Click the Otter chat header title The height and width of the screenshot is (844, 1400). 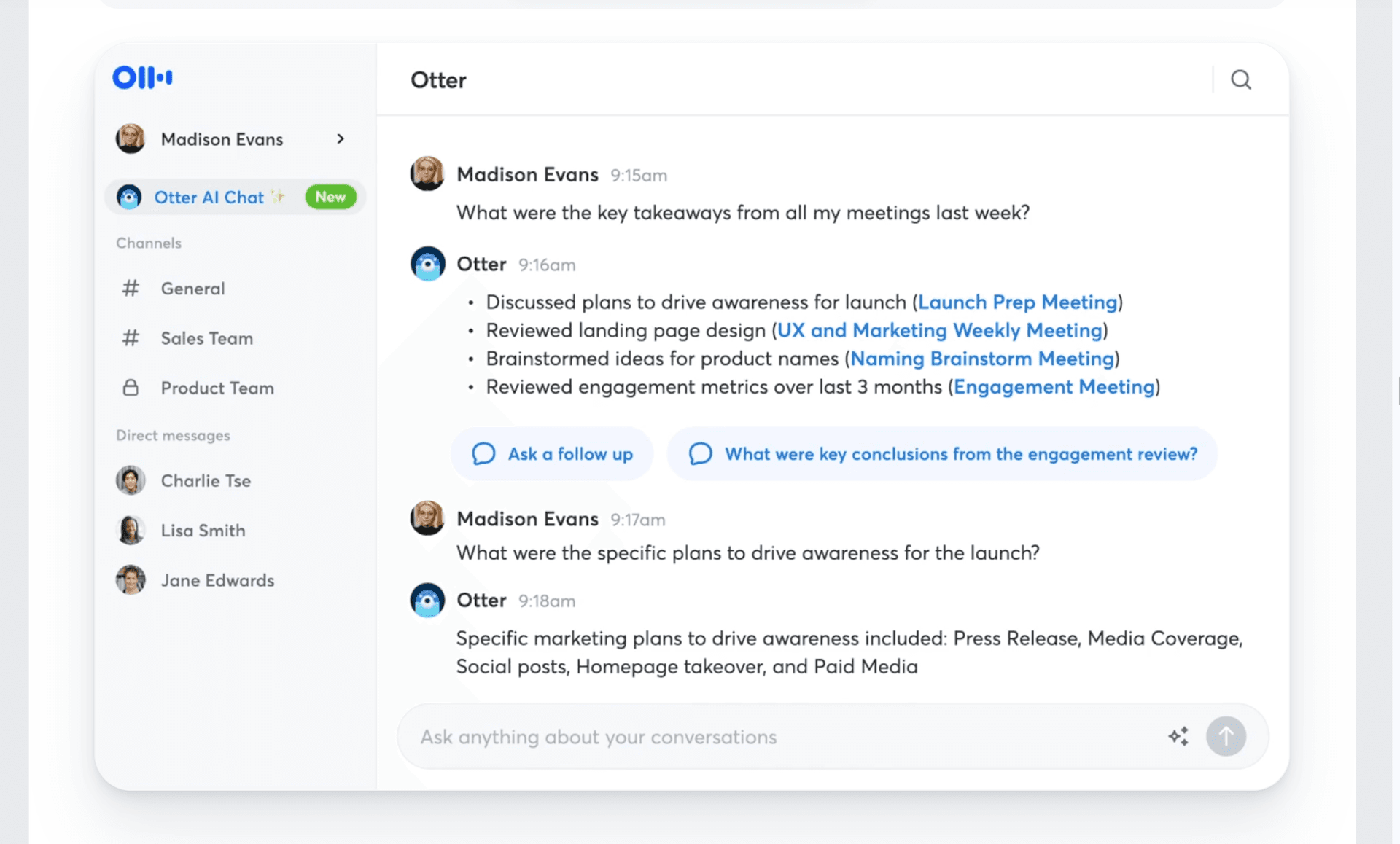click(438, 79)
